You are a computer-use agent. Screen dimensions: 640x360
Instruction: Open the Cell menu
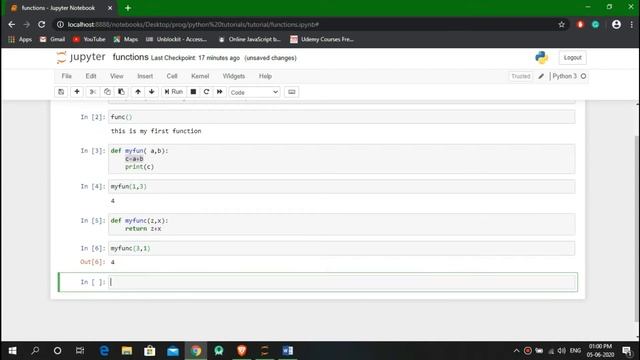click(172, 76)
